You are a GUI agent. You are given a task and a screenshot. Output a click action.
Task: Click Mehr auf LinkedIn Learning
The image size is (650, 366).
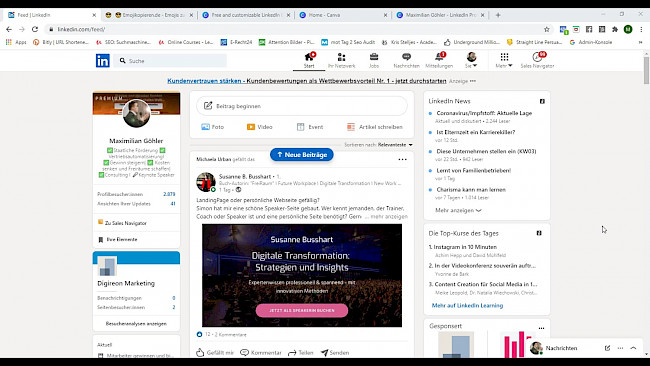tap(467, 305)
